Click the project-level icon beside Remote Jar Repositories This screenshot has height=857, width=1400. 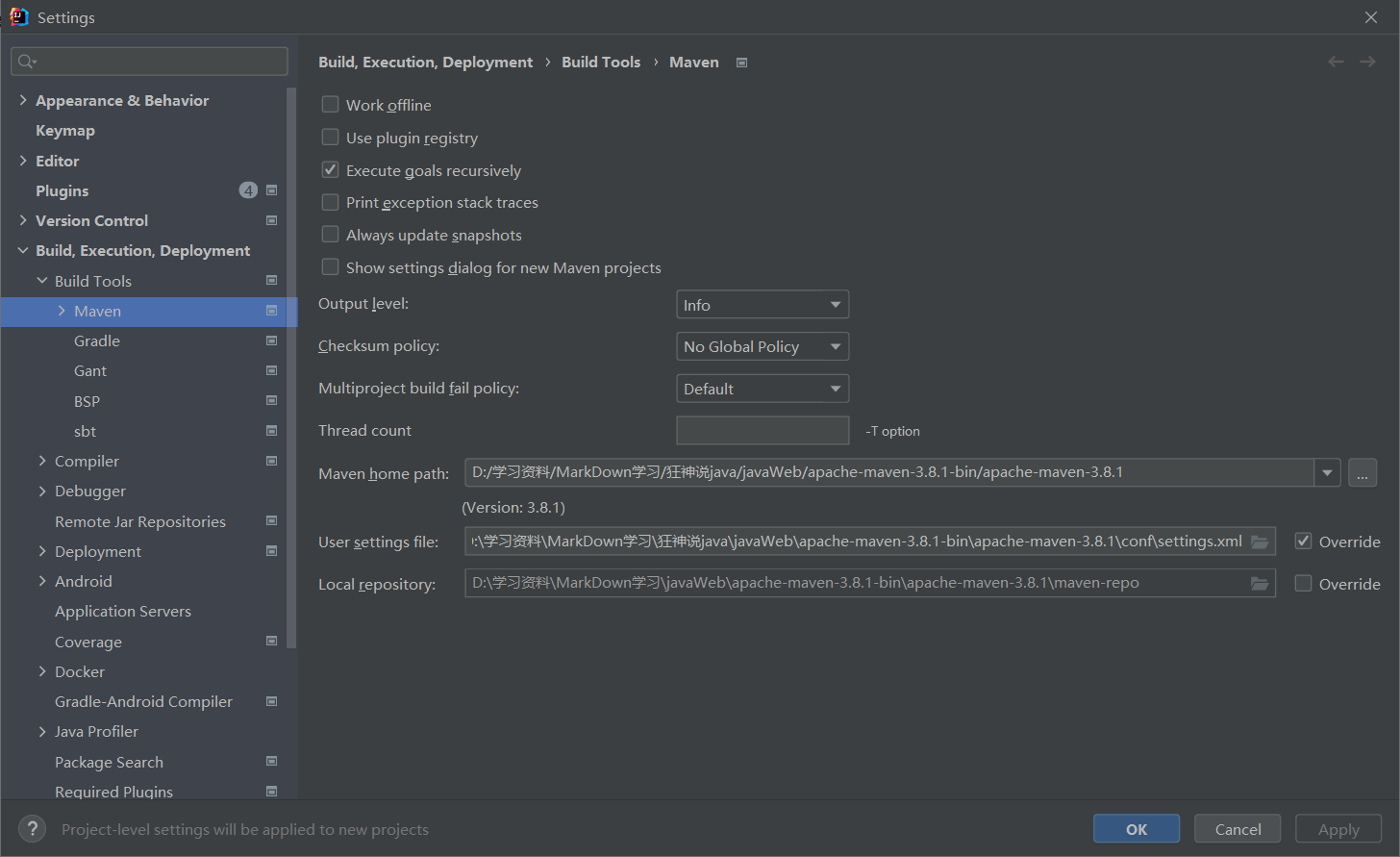tap(271, 521)
